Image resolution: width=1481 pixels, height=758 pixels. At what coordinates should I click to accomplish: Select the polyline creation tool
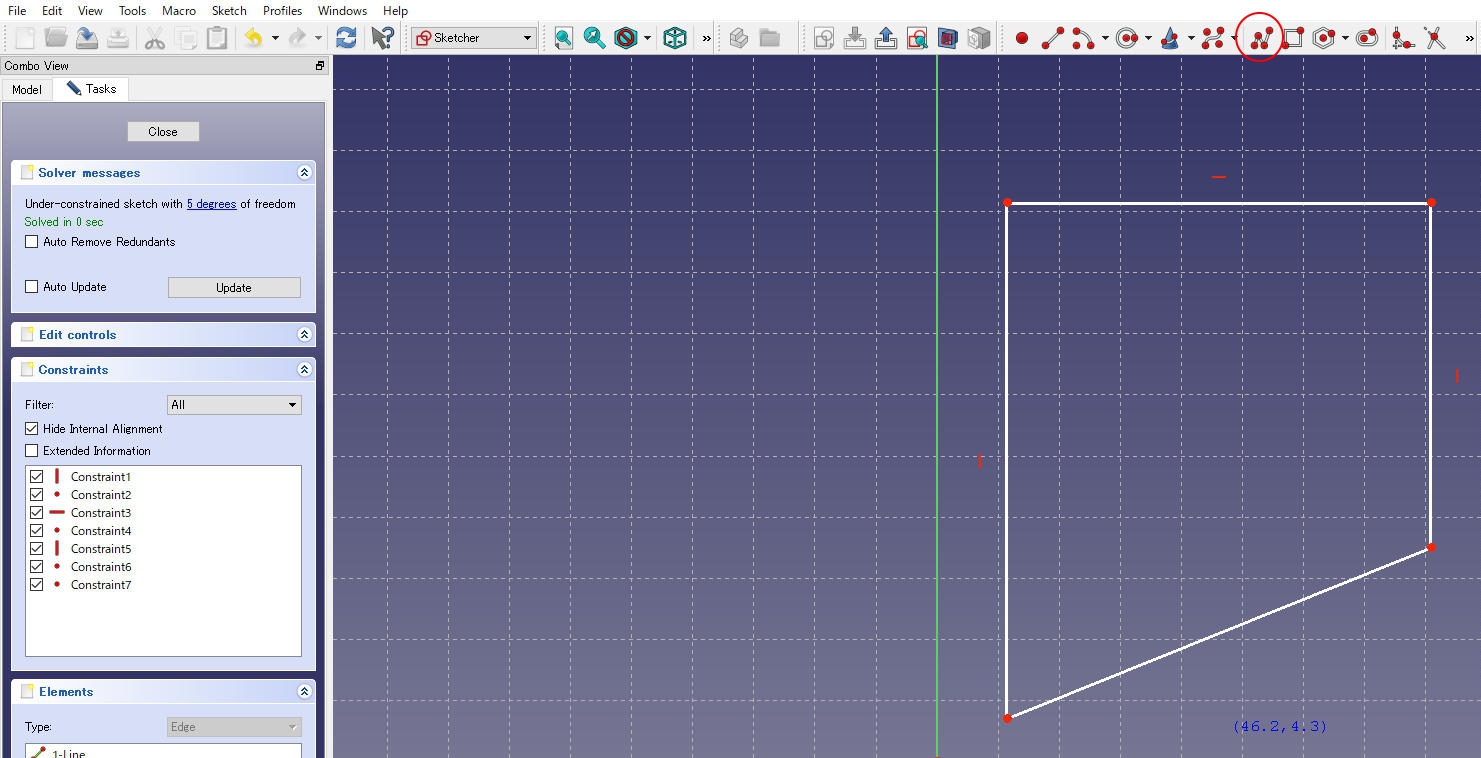tap(1260, 38)
